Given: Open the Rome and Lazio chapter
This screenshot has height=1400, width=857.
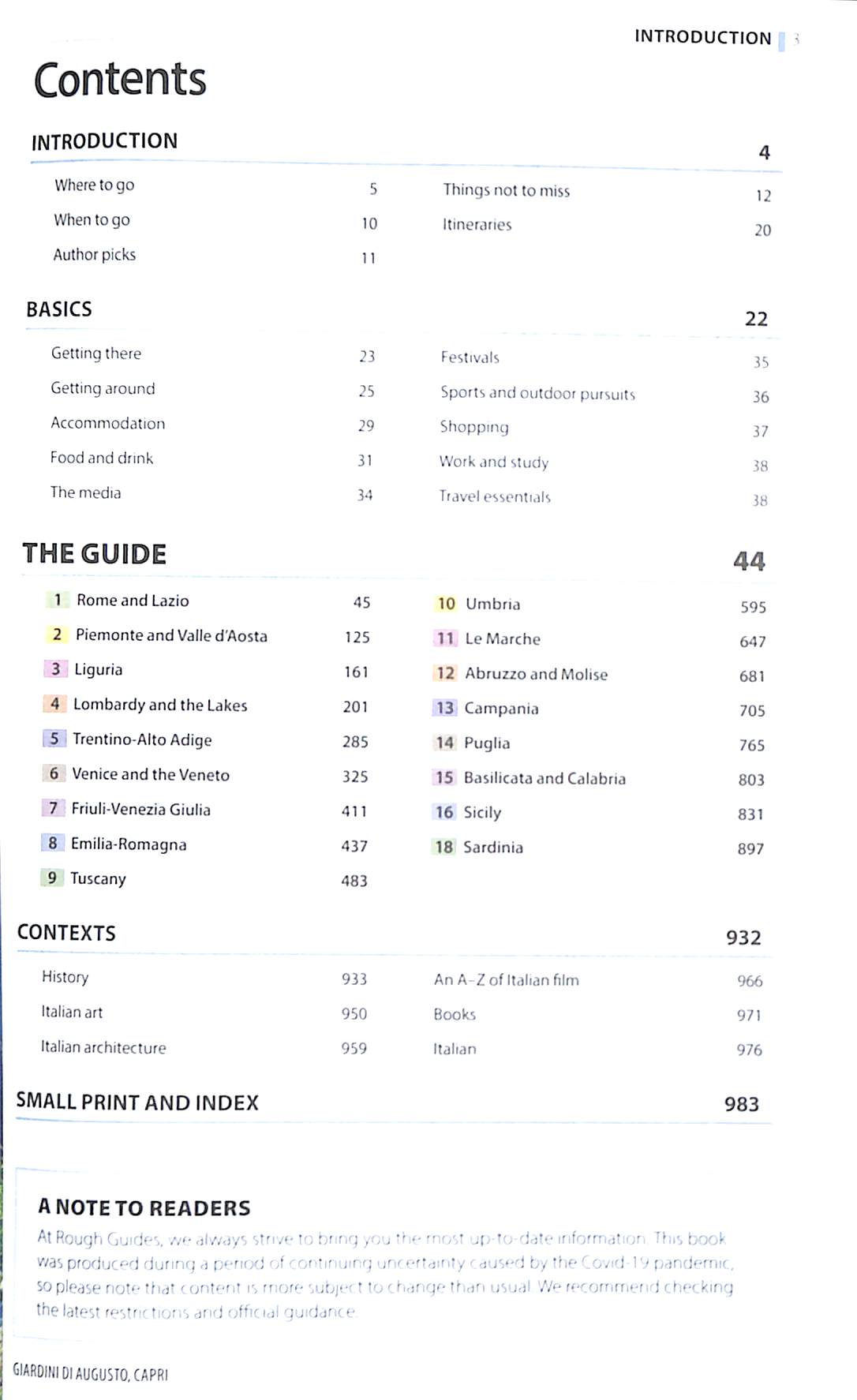Looking at the screenshot, I should tap(133, 601).
